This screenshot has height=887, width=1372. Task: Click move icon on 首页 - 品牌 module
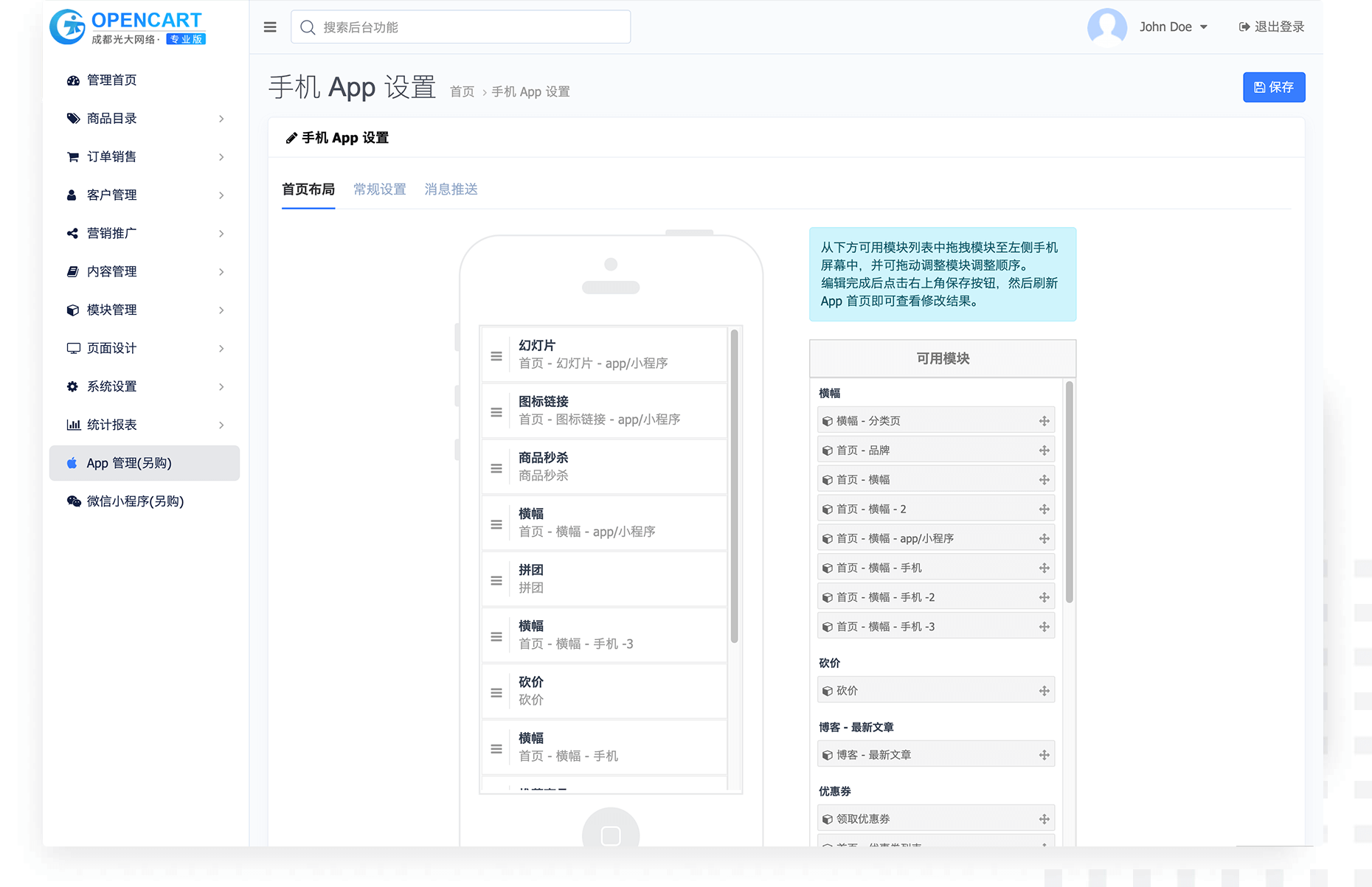(x=1044, y=451)
